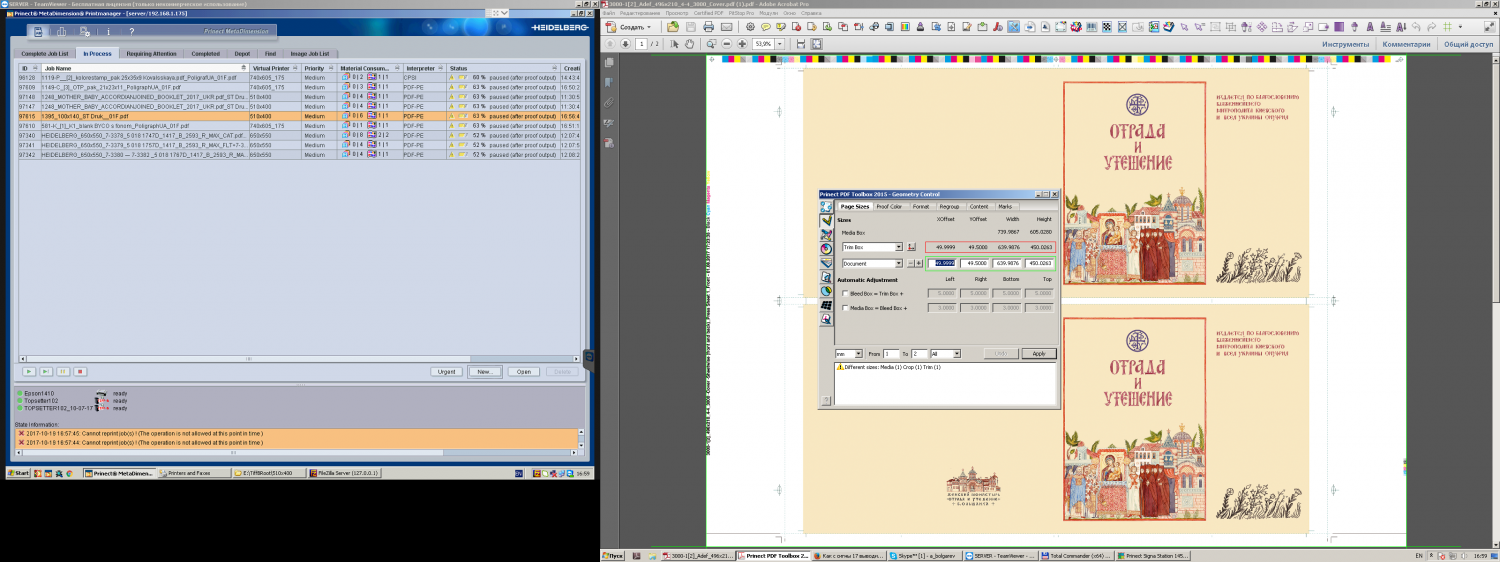Open the page thumbnails panel icon in Acrobat

(x=609, y=64)
